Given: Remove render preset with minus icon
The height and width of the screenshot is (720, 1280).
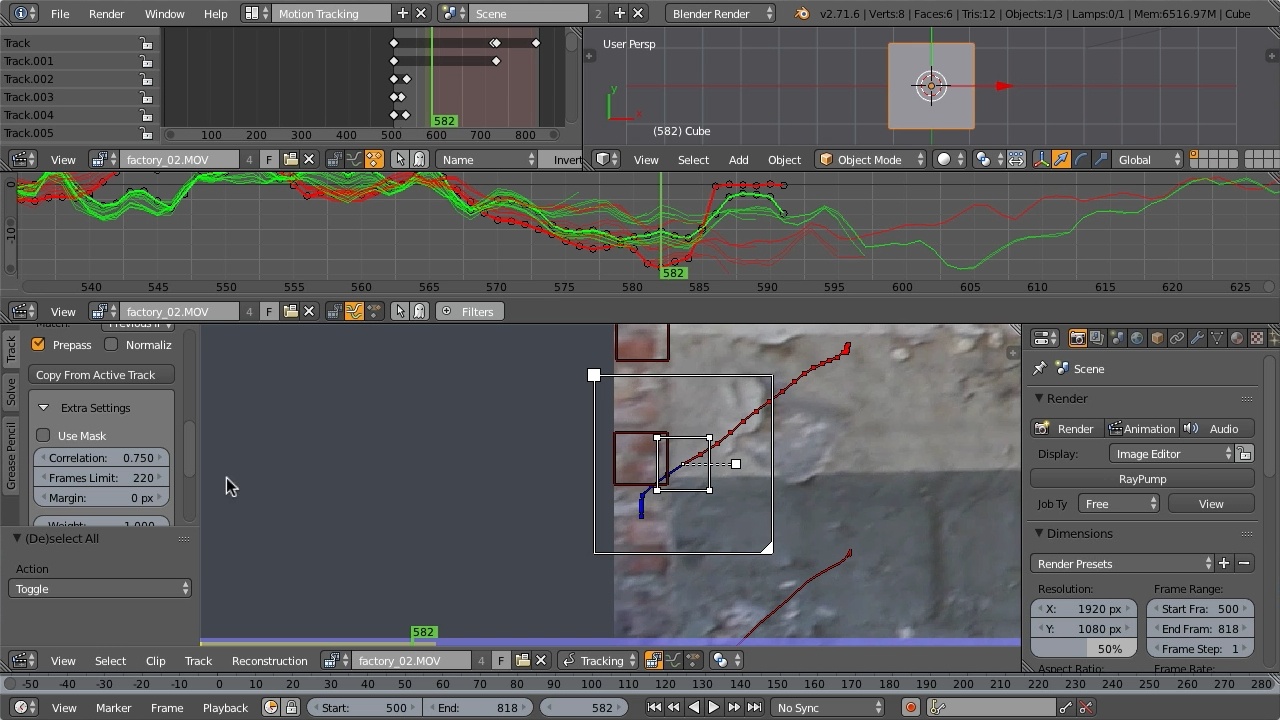Looking at the screenshot, I should (1244, 564).
